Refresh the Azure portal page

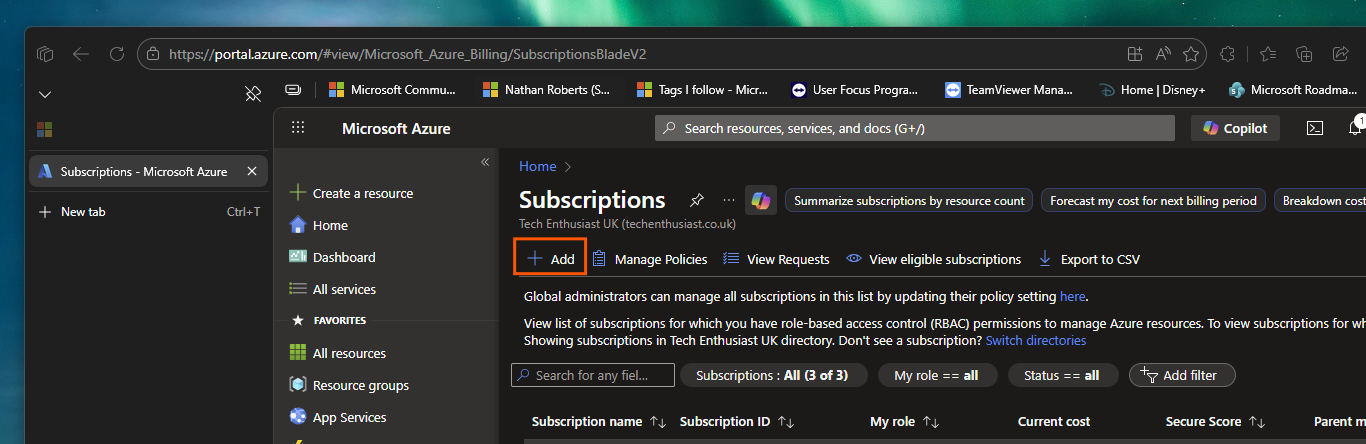(117, 54)
